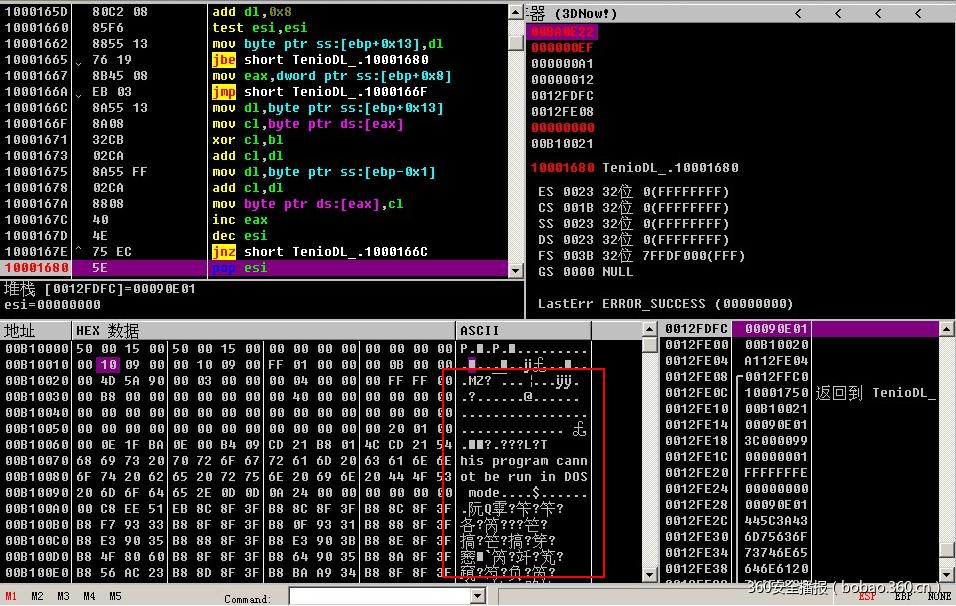The image size is (956, 606).
Task: Click the ASCII column header
Action: [523, 330]
